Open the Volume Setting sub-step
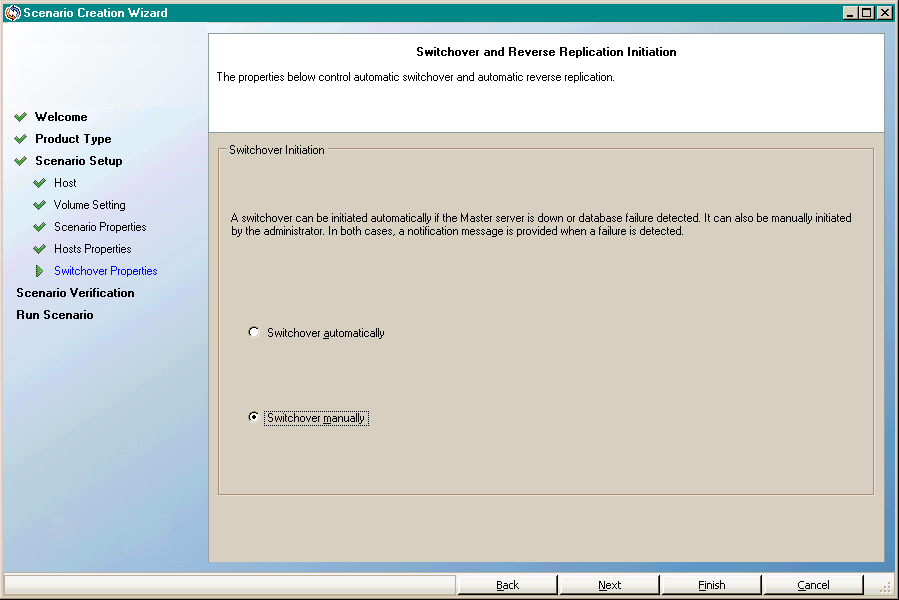899x600 pixels. click(89, 205)
